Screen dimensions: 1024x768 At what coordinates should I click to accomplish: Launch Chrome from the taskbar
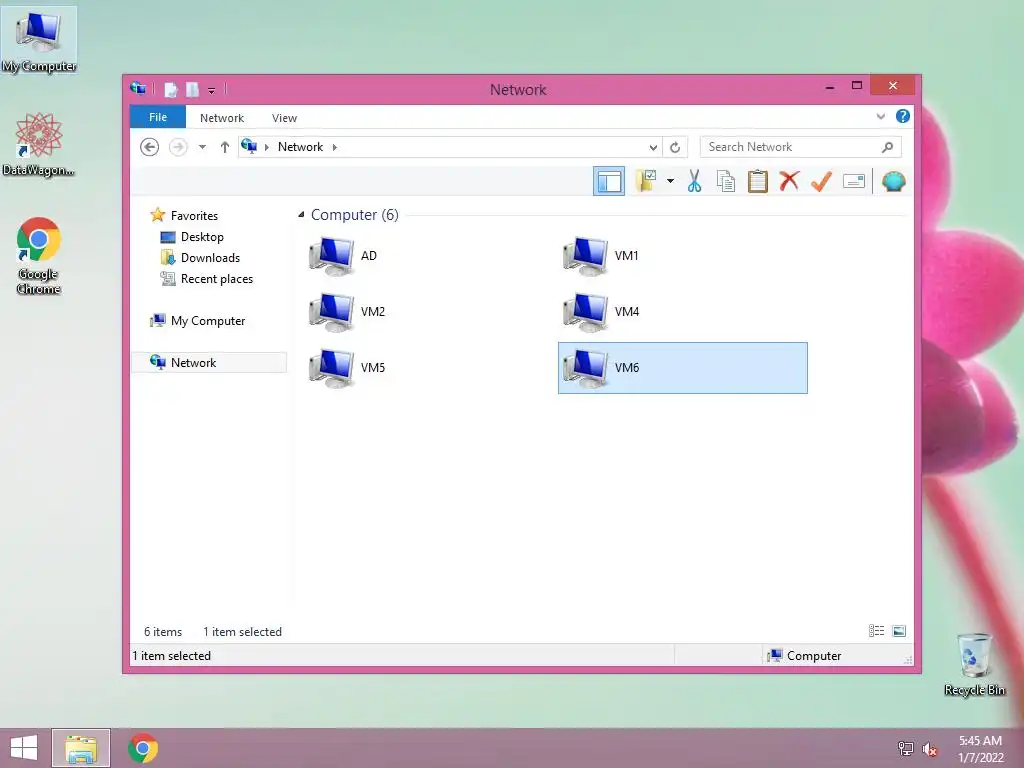(x=143, y=748)
